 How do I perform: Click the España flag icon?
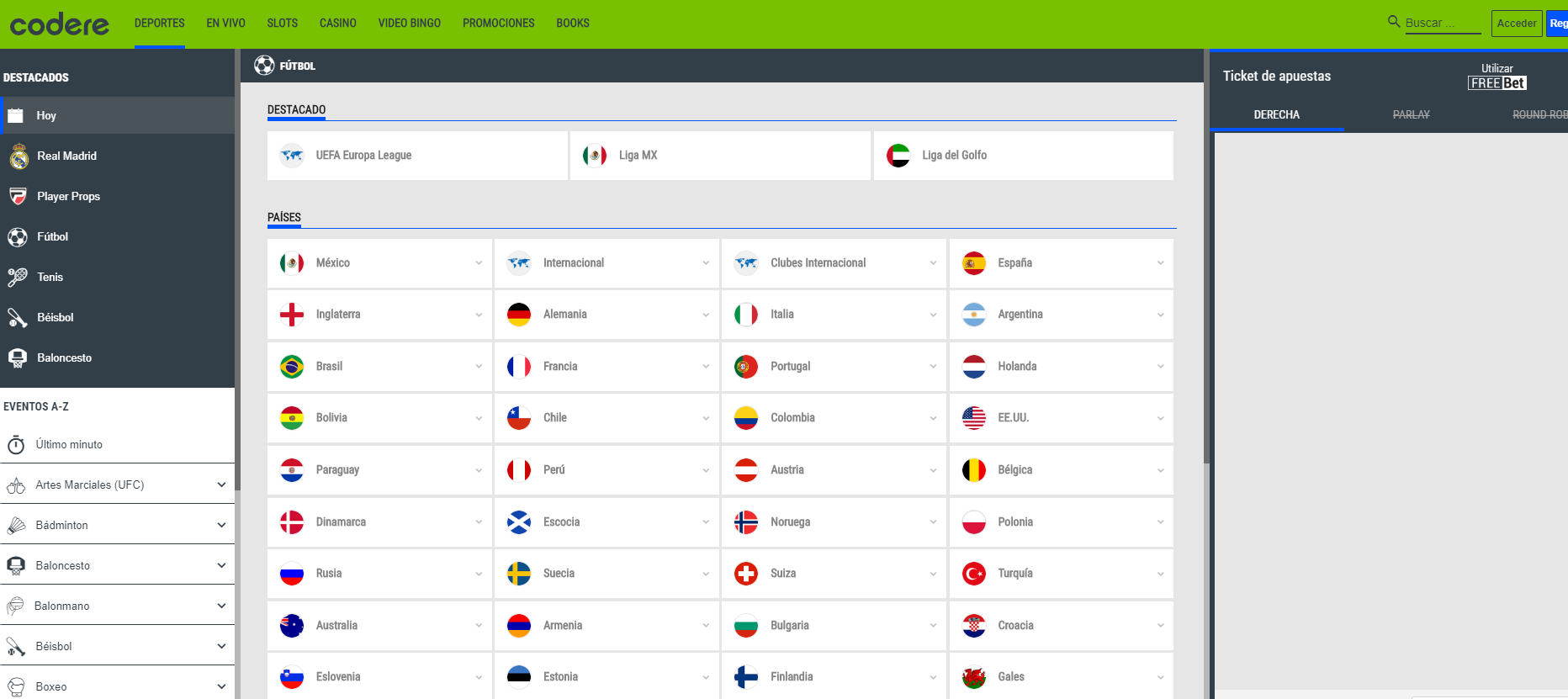pos(974,263)
